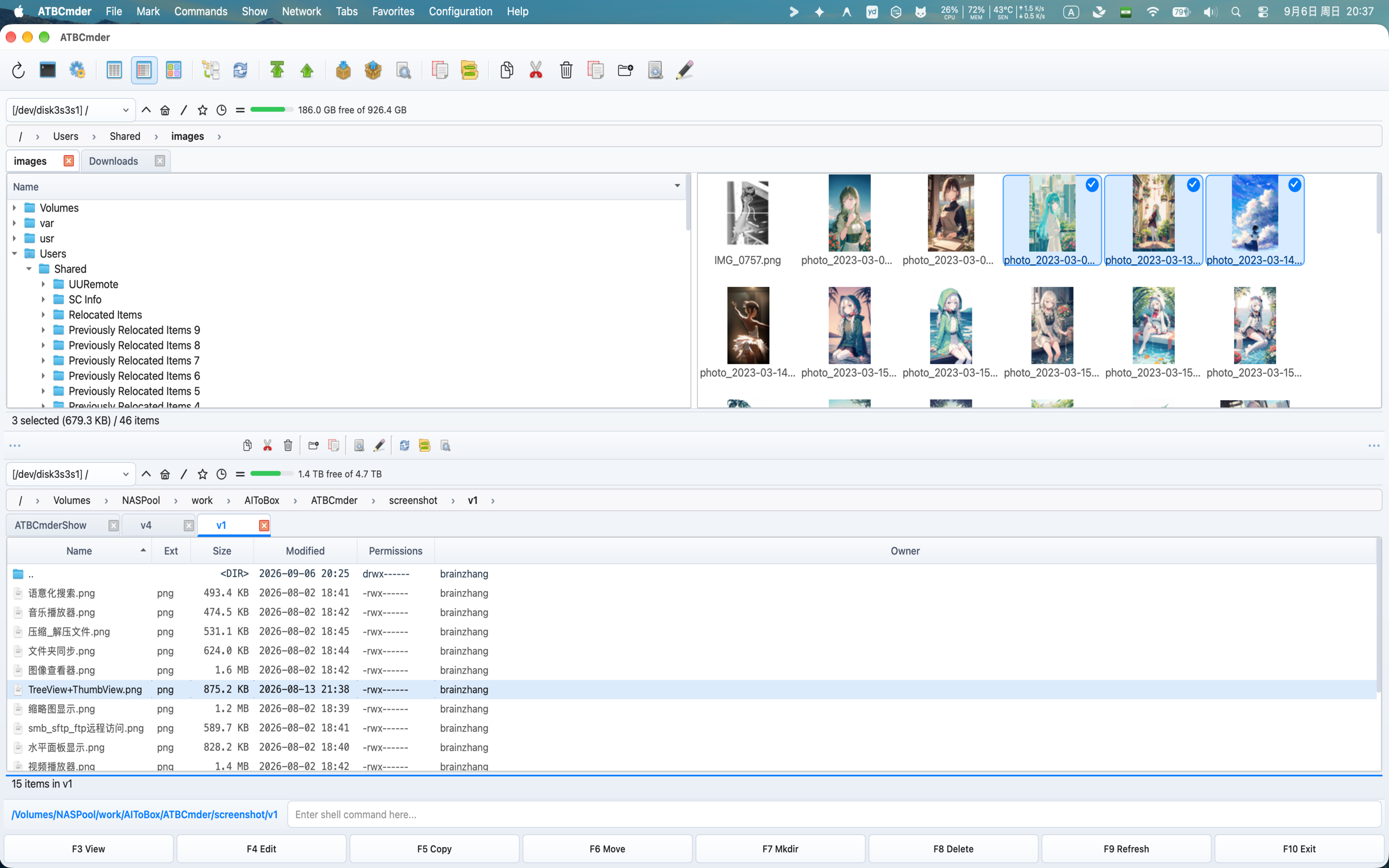Open the Commands menu
1389x868 pixels.
201,12
